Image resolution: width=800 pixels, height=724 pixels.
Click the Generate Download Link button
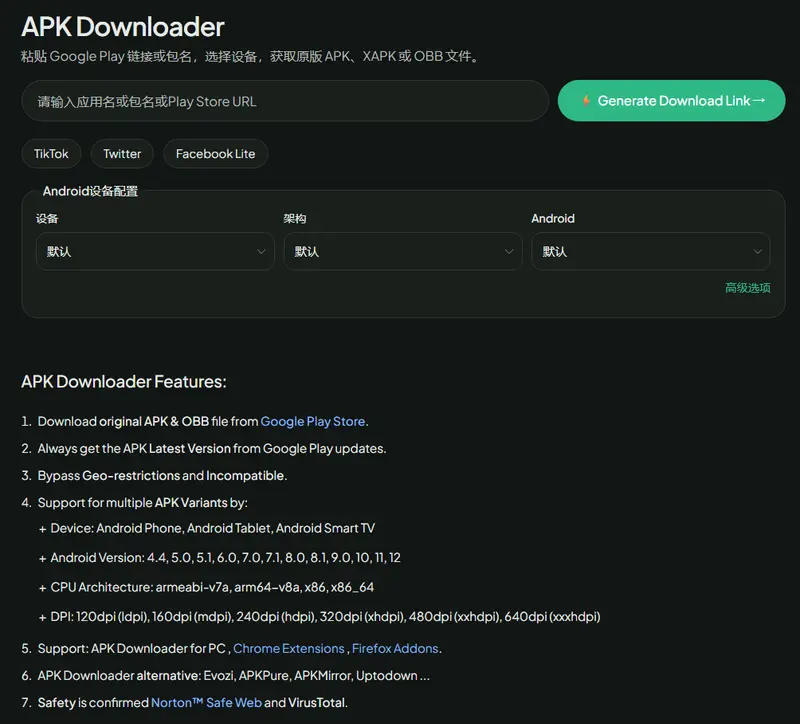671,101
